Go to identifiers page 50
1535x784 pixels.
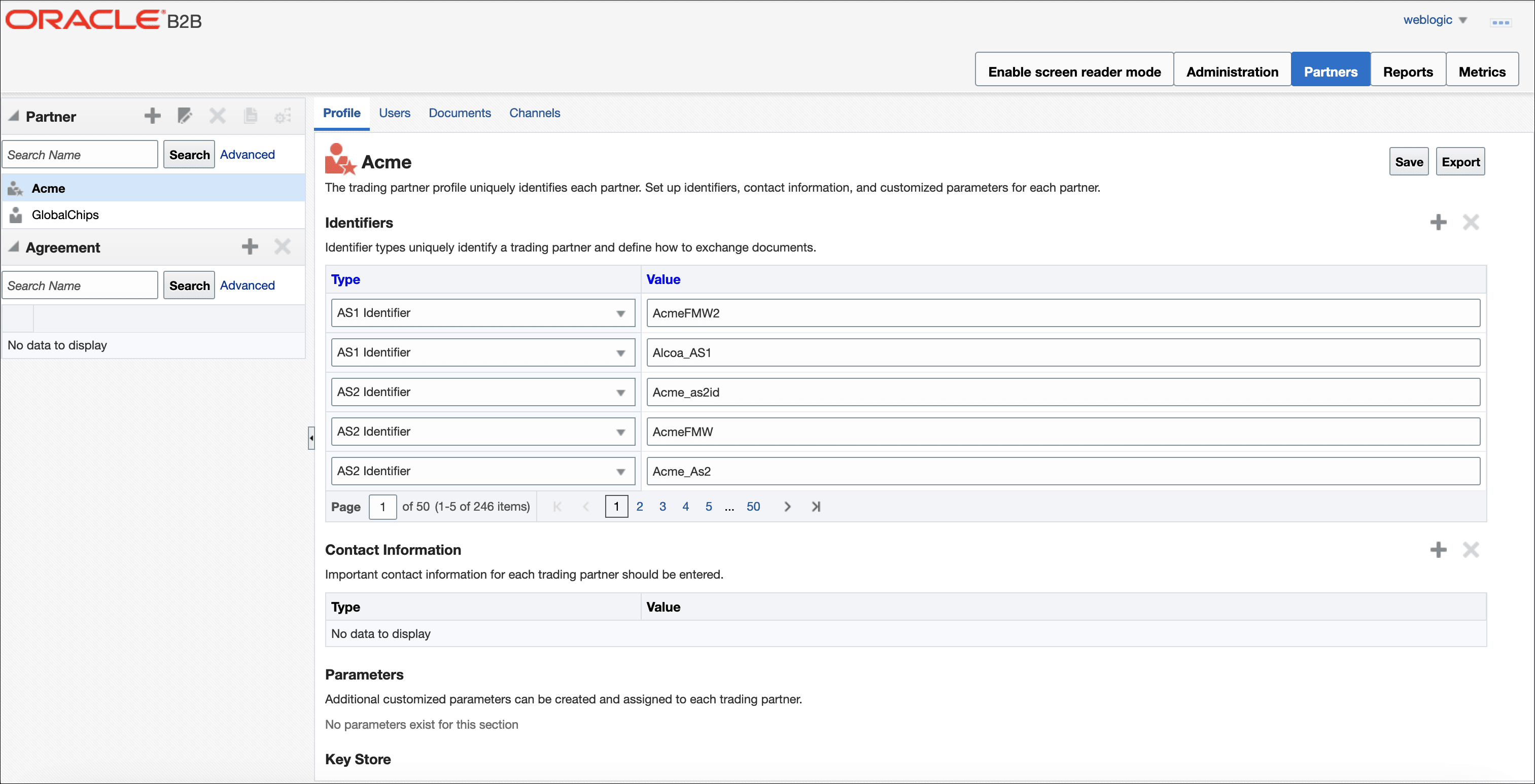(753, 507)
